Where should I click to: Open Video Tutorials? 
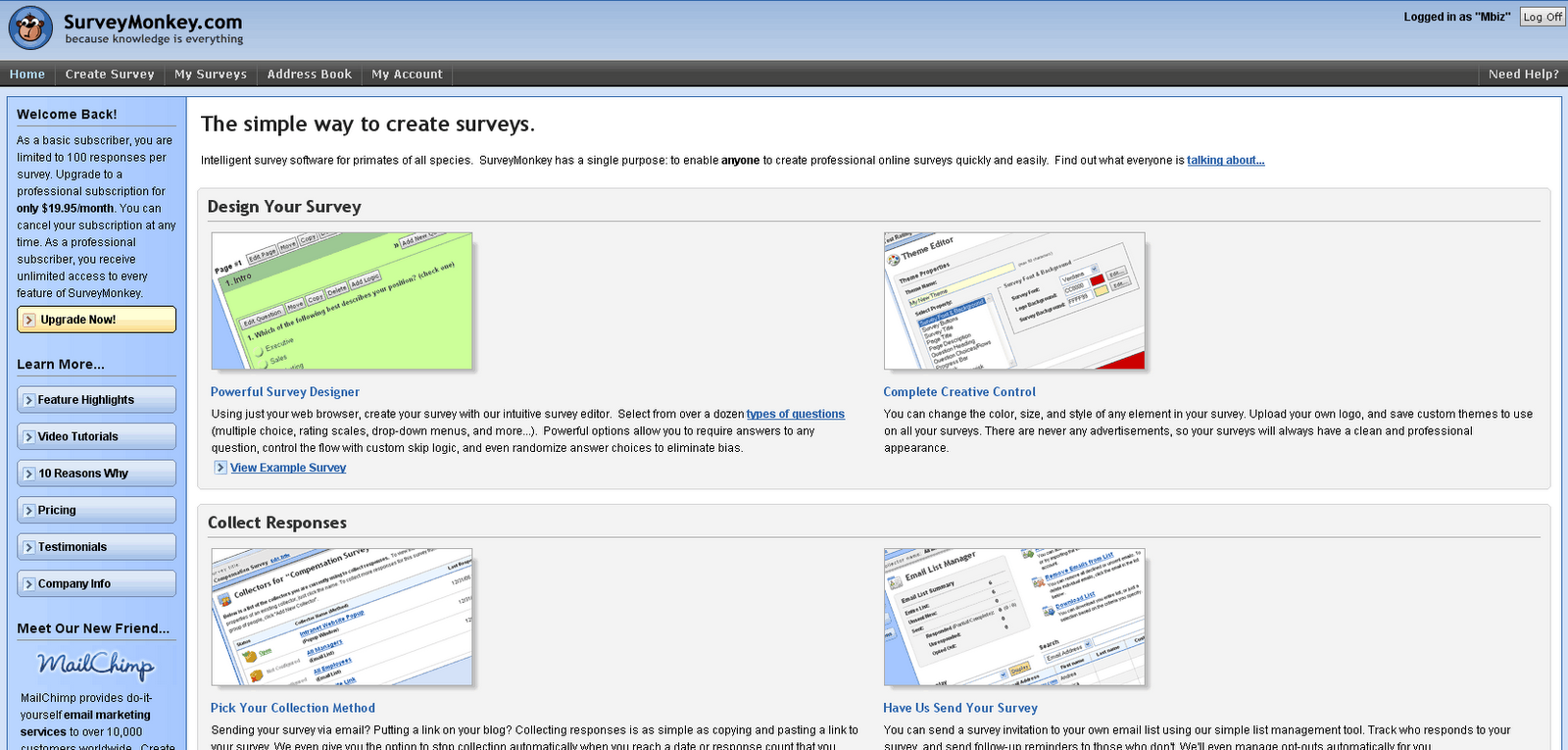coord(96,437)
